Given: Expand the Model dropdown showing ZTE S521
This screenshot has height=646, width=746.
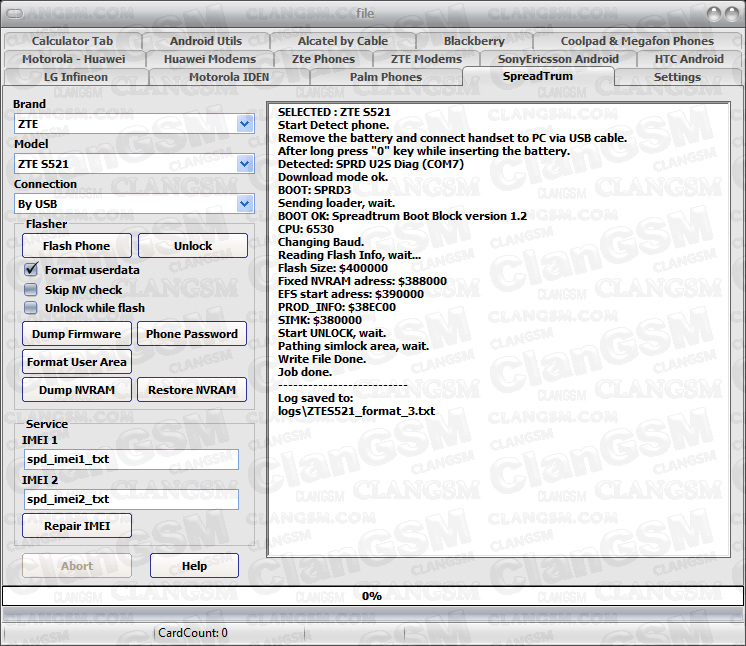Looking at the screenshot, I should (244, 164).
